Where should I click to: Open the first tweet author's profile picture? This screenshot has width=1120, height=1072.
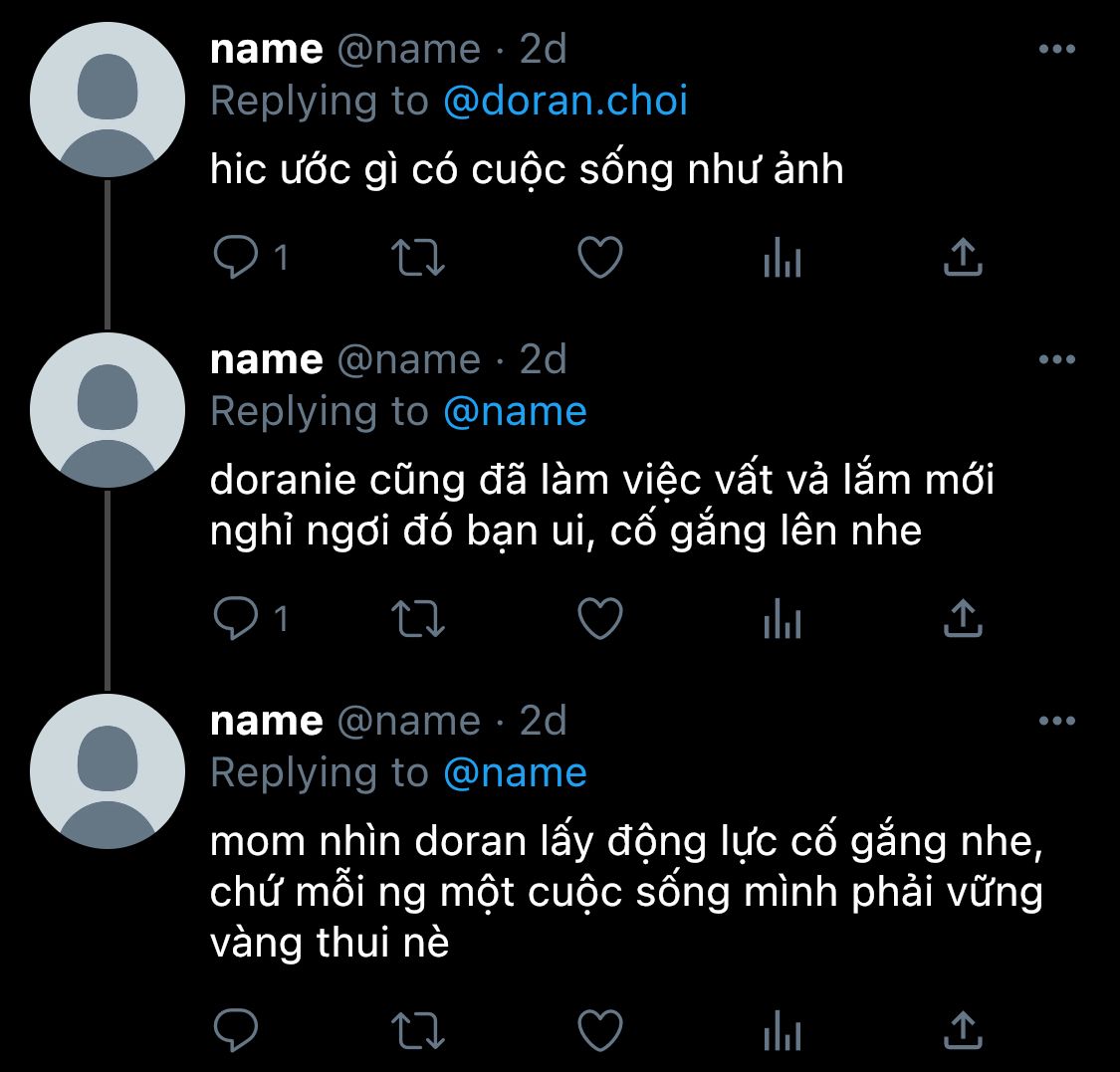(108, 100)
